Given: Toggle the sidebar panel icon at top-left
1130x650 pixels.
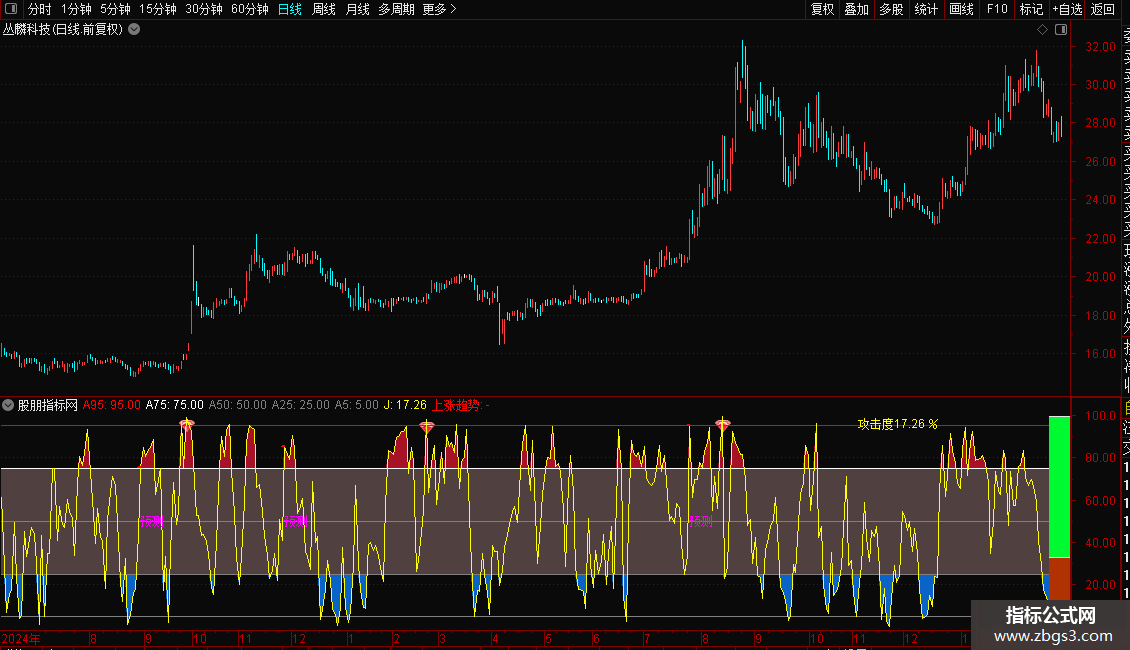Looking at the screenshot, I should (11, 9).
